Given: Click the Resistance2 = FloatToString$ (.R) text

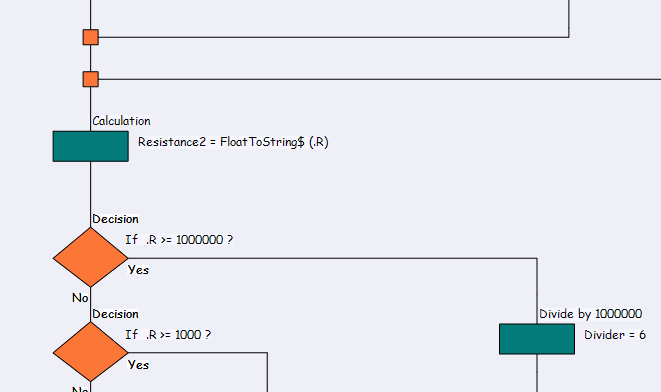Looking at the screenshot, I should [233, 142].
